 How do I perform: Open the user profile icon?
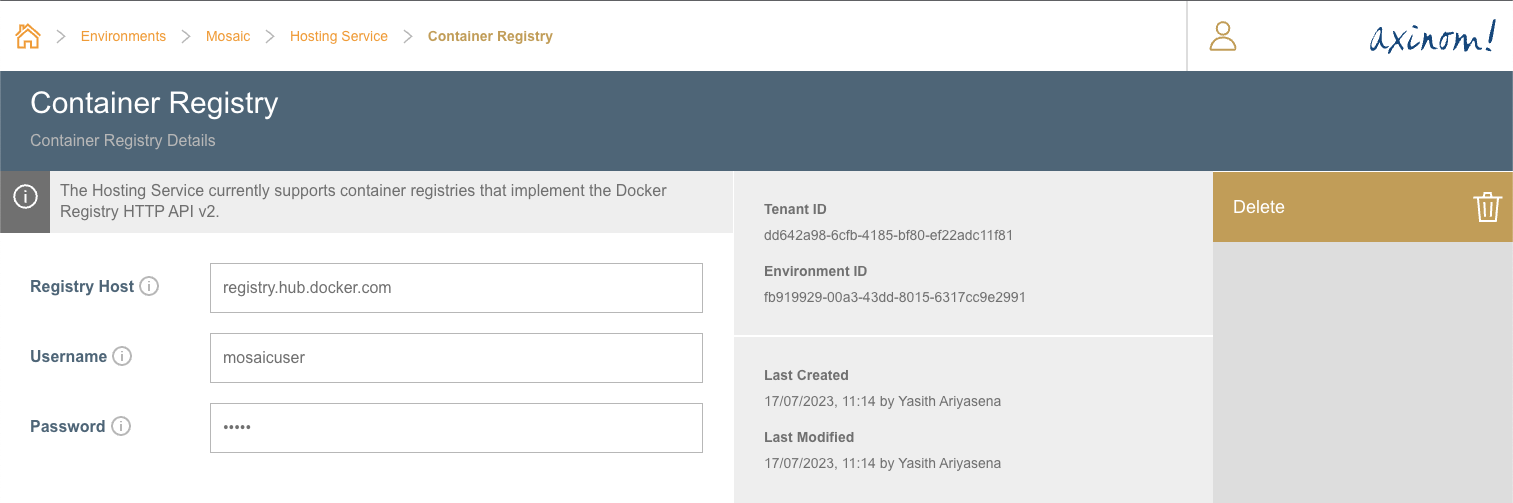click(1223, 36)
